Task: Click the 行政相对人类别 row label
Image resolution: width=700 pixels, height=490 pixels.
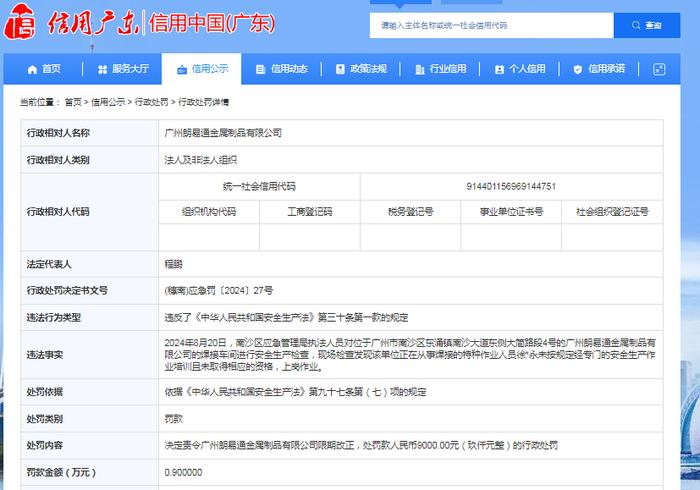Action: [x=58, y=160]
